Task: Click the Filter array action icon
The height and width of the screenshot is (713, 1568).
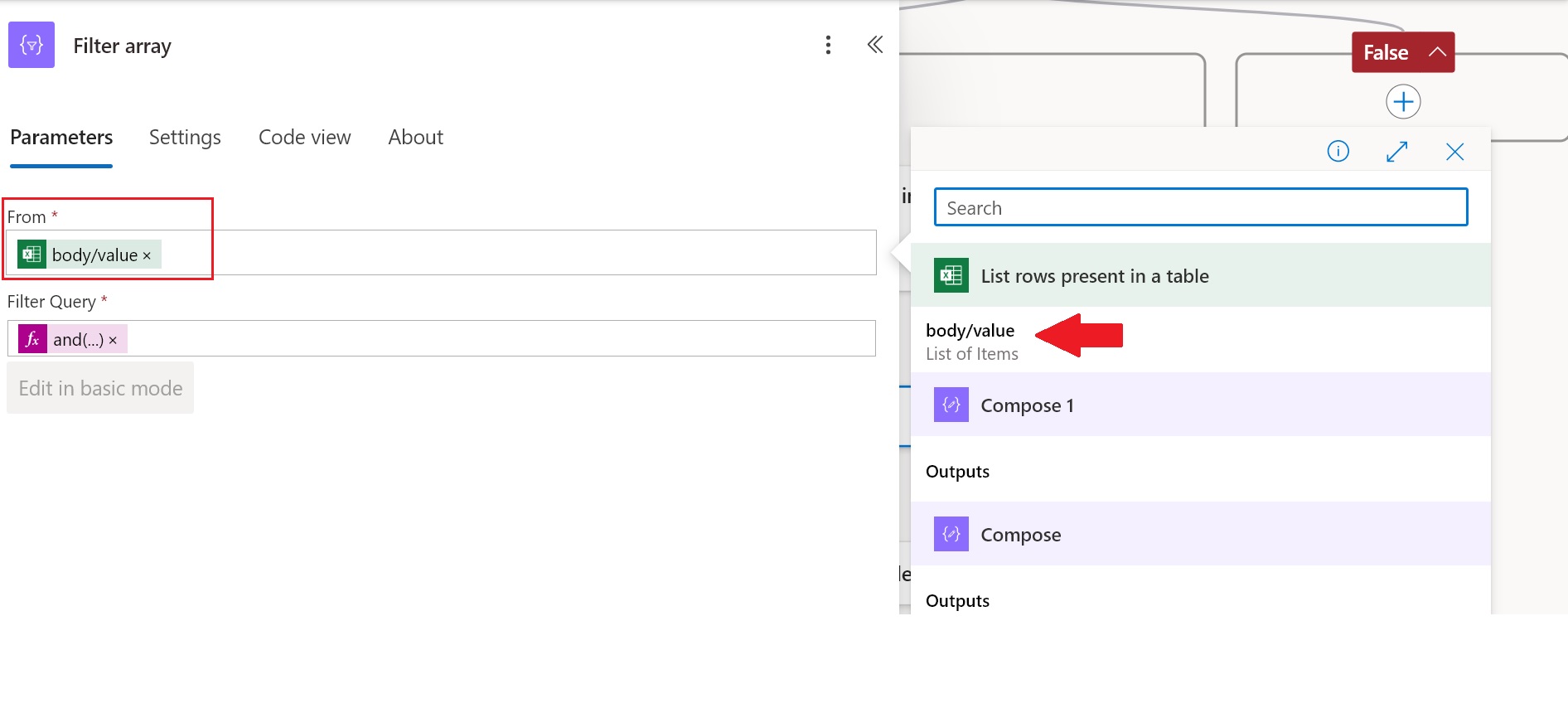Action: (x=31, y=45)
